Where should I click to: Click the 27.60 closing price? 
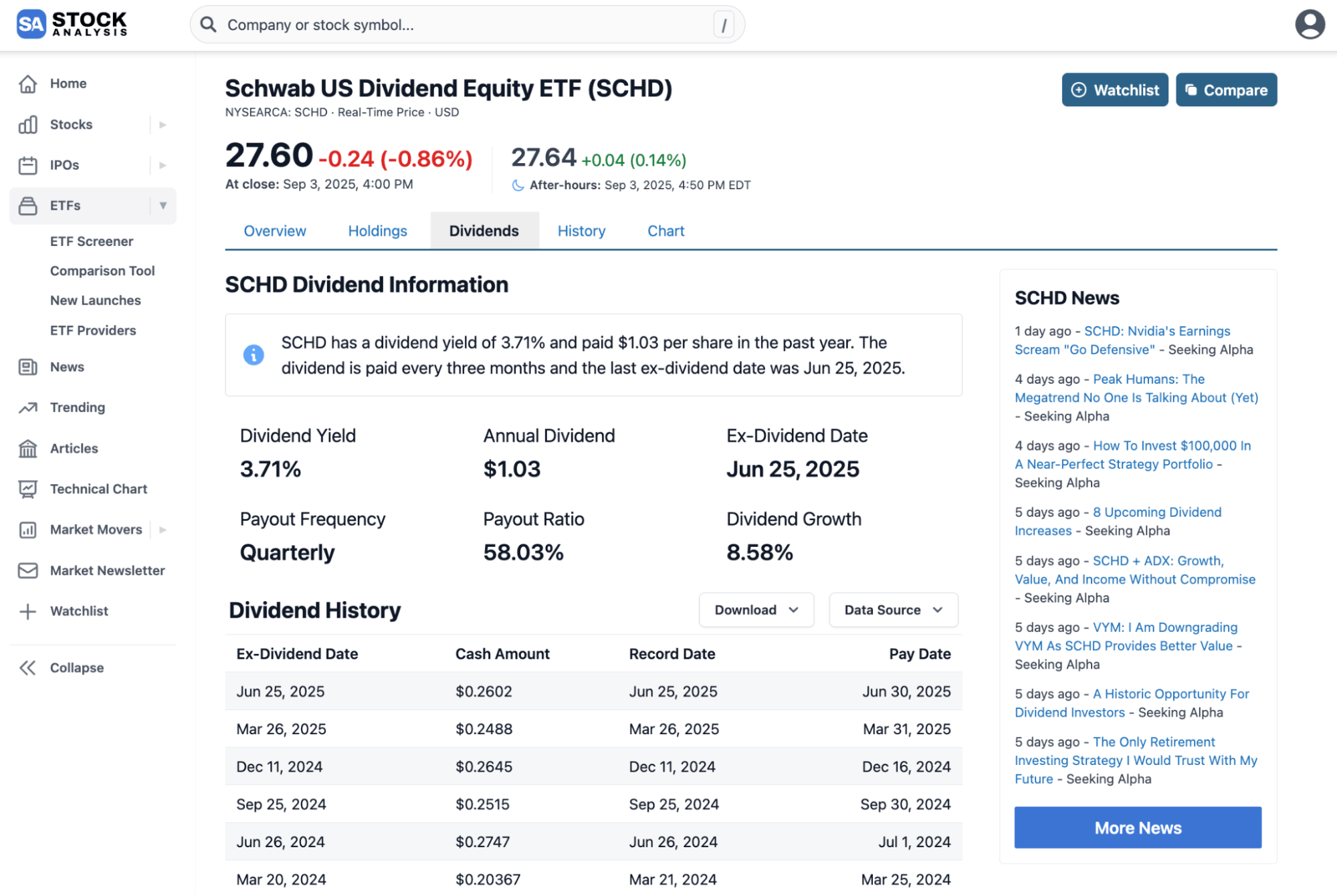pyautogui.click(x=269, y=155)
